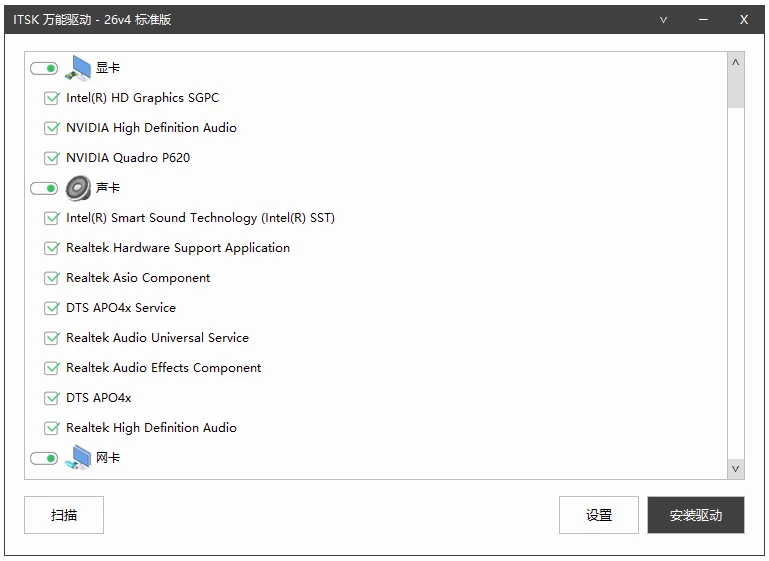
Task: Uncheck Realtek Hardware Support Application
Action: pos(51,248)
